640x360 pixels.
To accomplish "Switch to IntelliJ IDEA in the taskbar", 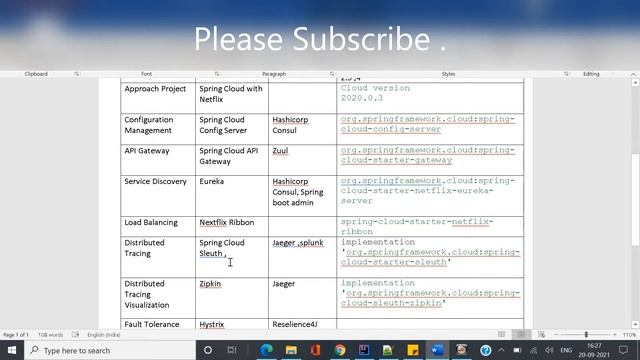I will [364, 350].
